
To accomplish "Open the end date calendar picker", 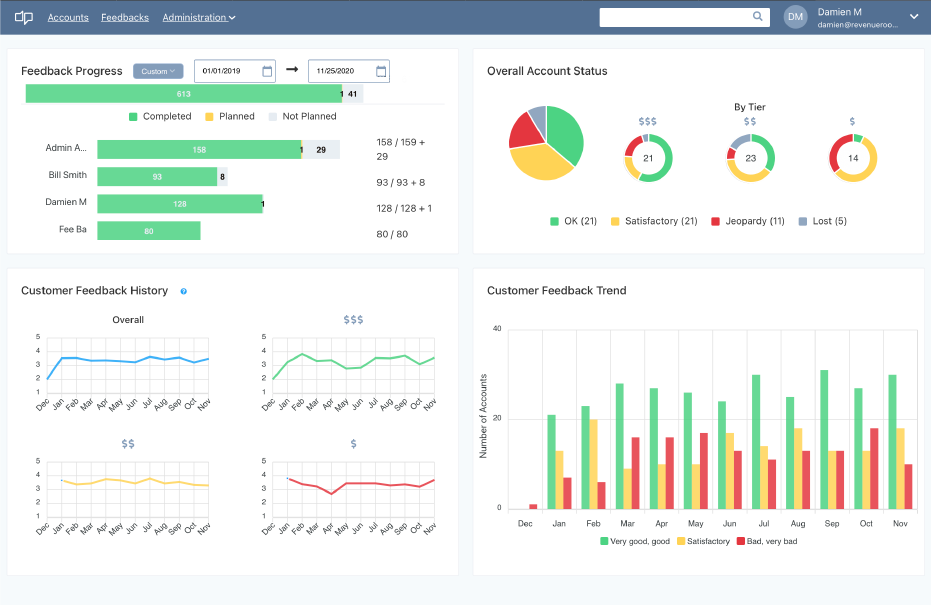I will pyautogui.click(x=378, y=71).
